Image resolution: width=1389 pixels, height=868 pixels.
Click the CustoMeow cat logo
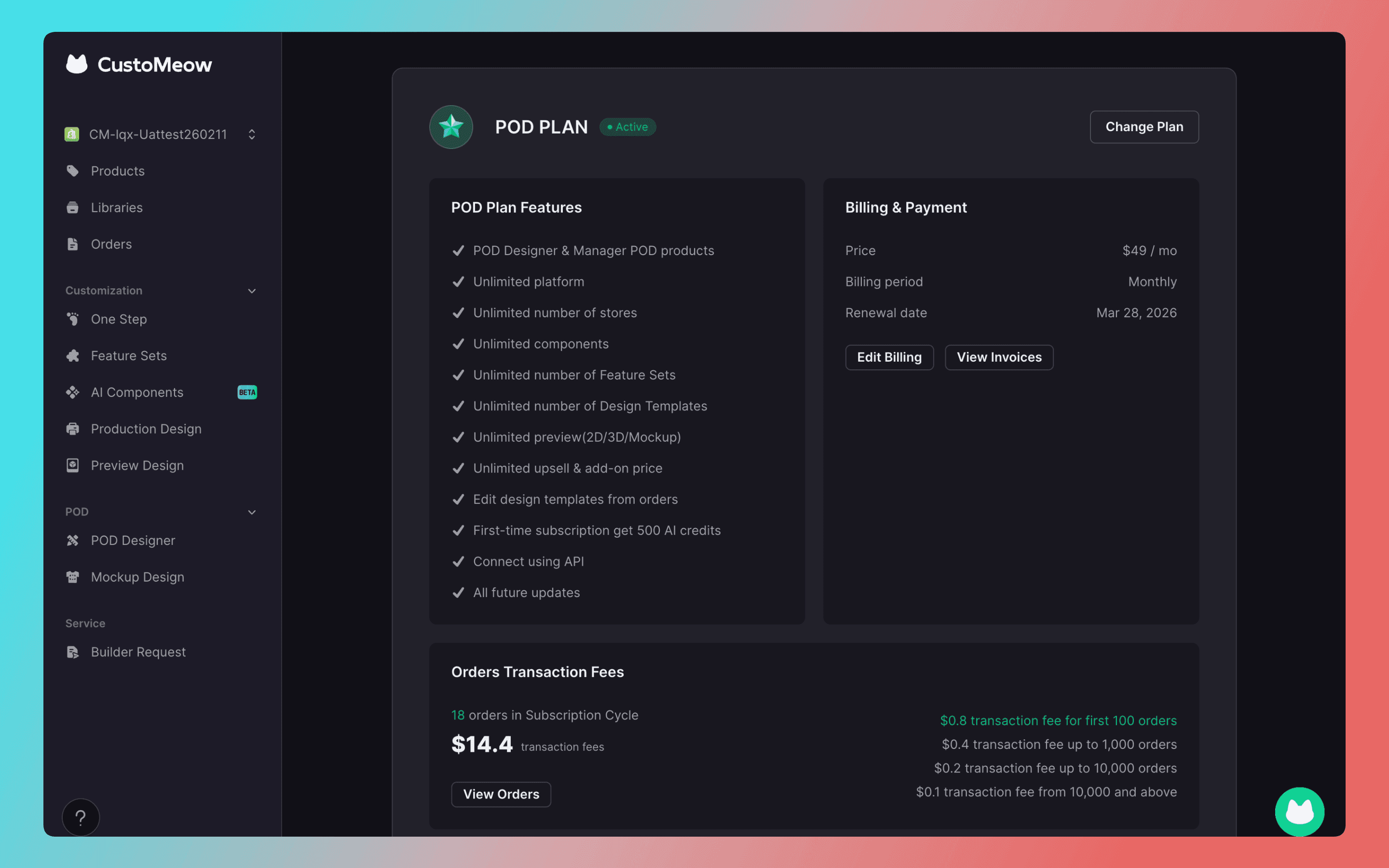coord(76,64)
